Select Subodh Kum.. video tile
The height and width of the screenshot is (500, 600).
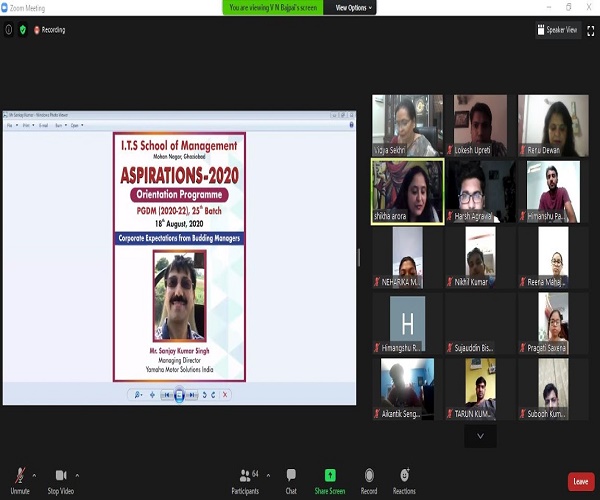tap(553, 389)
